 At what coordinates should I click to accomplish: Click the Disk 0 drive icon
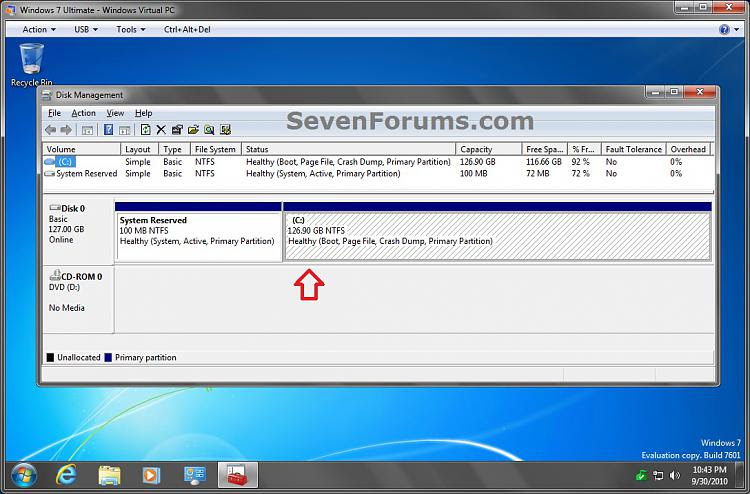pyautogui.click(x=55, y=209)
